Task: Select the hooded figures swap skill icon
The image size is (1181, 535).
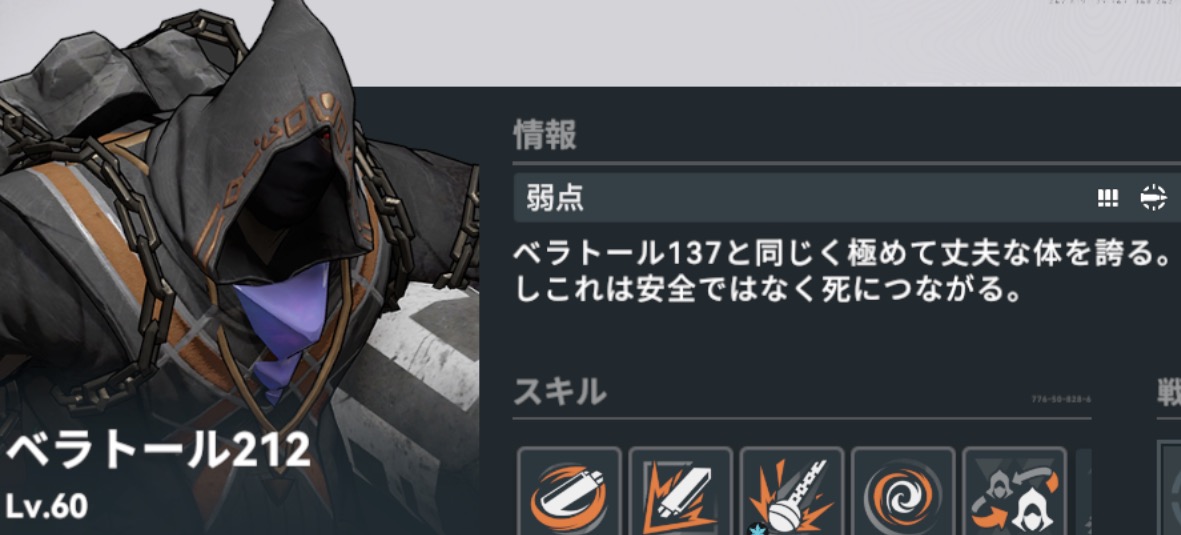Action: click(1015, 491)
